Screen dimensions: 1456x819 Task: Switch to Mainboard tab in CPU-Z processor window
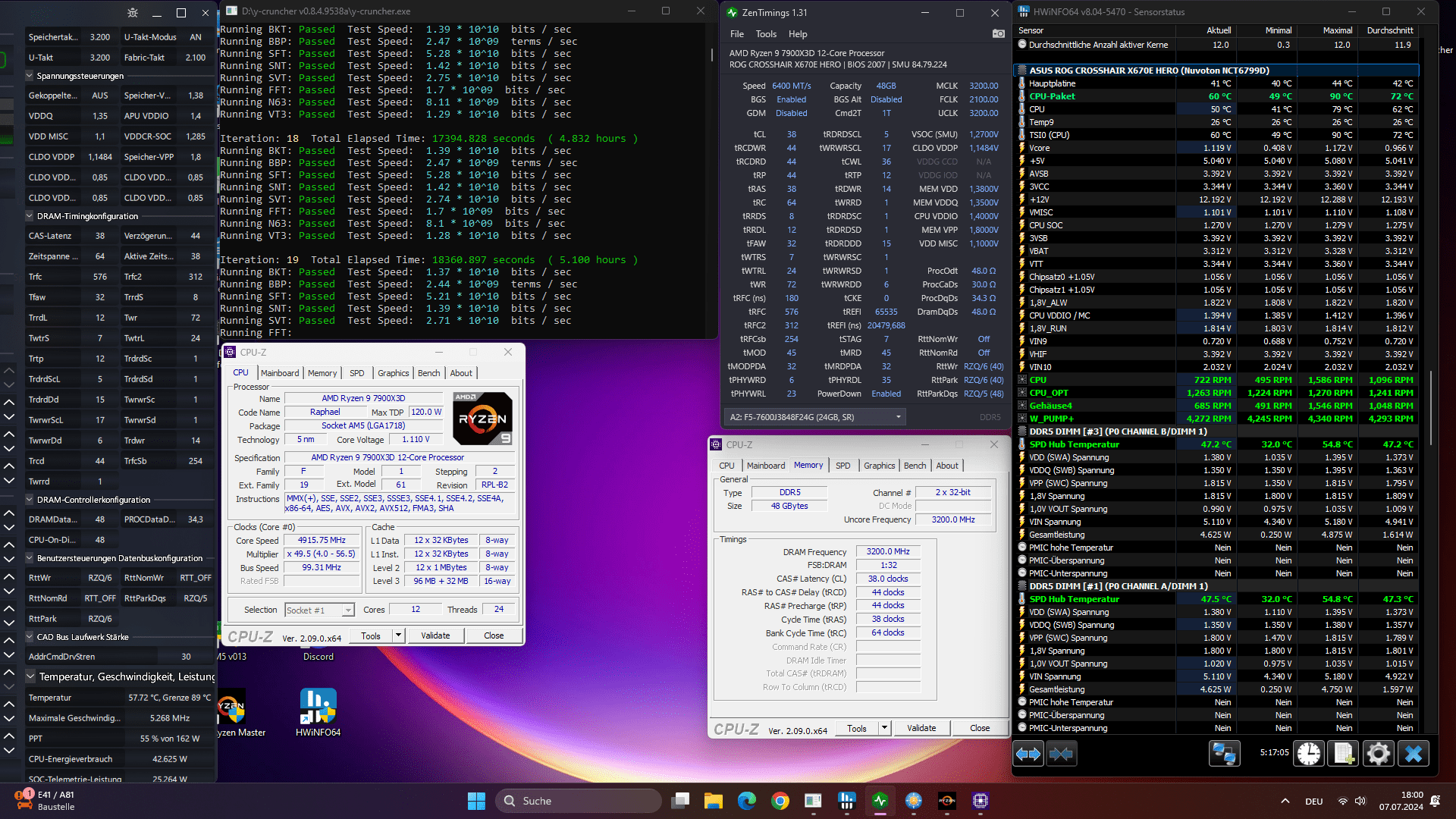[x=280, y=373]
